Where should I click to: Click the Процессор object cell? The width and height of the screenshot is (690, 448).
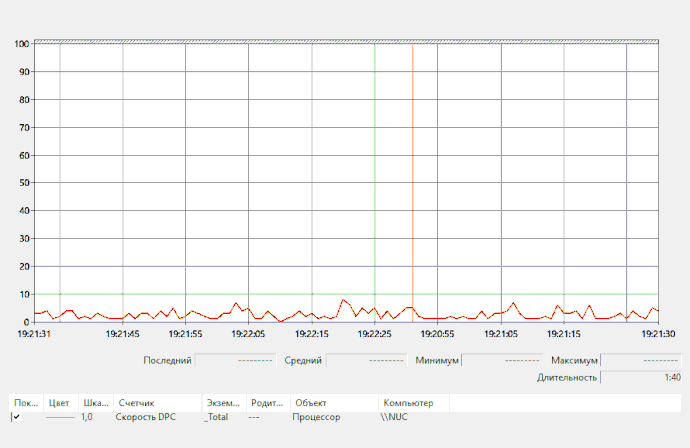coord(316,417)
